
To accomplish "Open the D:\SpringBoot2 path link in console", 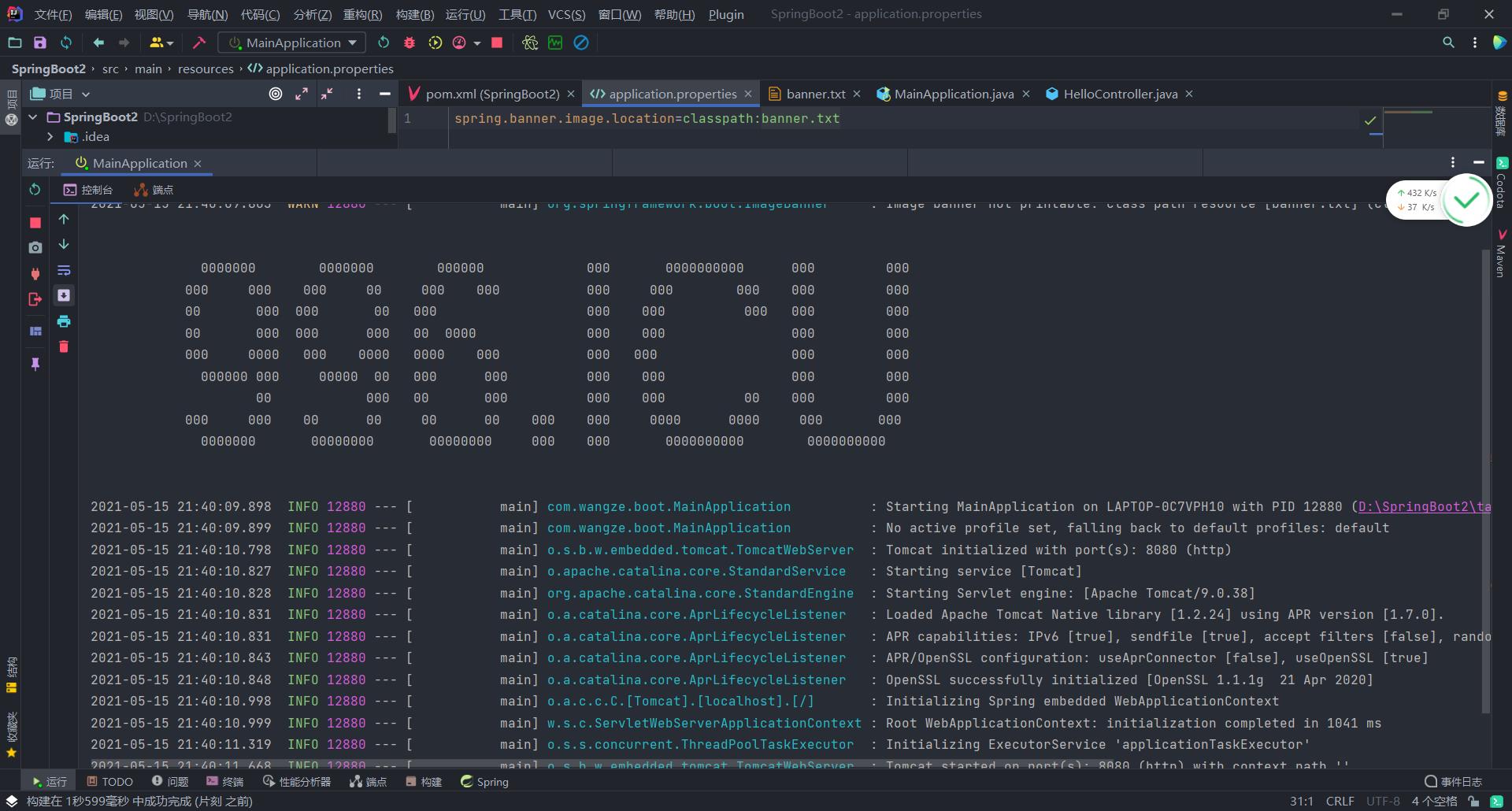I will (x=1424, y=506).
